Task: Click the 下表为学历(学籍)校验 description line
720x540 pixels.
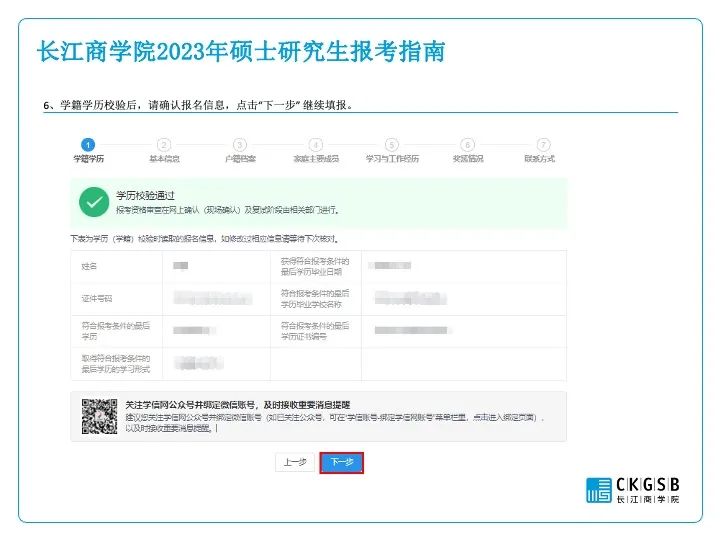Action: (x=205, y=239)
